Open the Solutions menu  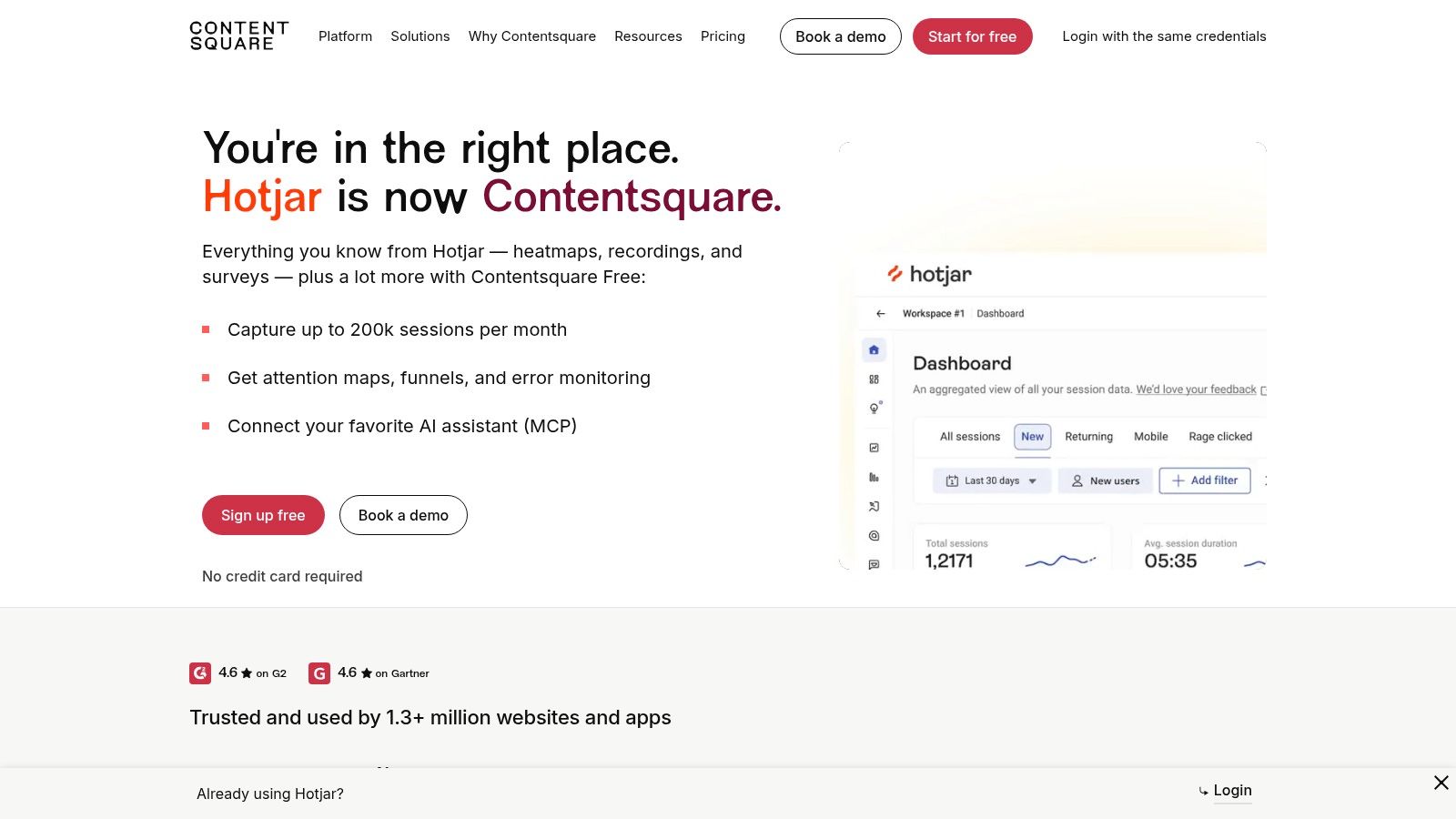click(x=420, y=36)
